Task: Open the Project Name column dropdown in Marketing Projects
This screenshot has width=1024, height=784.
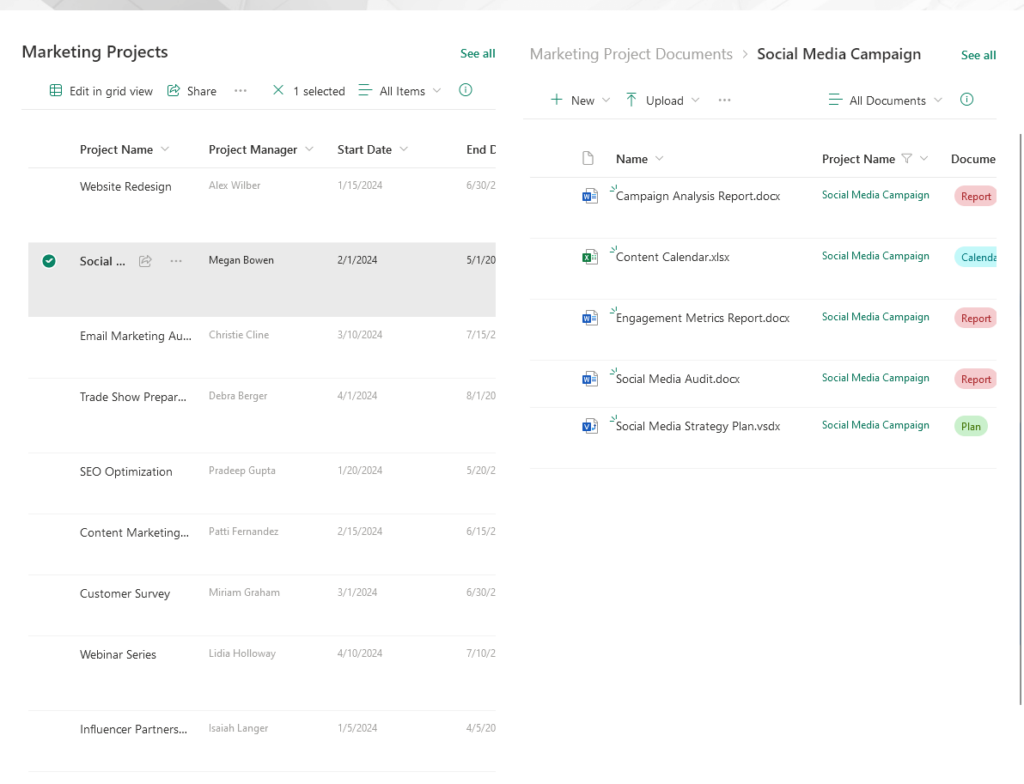Action: tap(165, 149)
